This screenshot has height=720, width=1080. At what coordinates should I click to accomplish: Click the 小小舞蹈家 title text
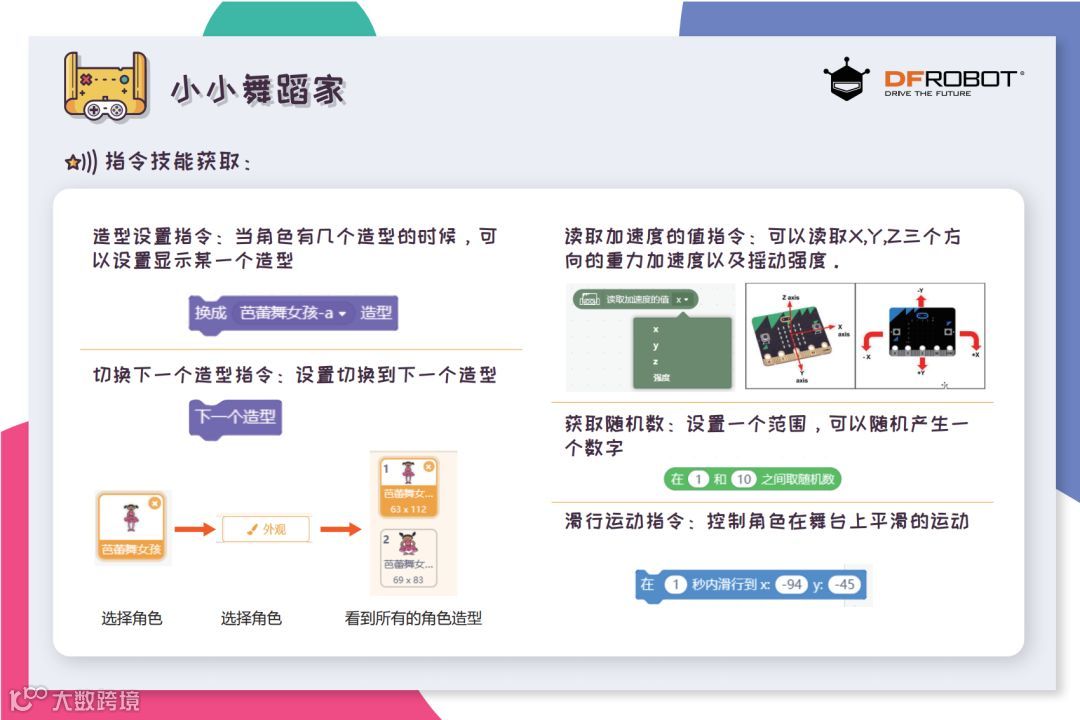(258, 90)
